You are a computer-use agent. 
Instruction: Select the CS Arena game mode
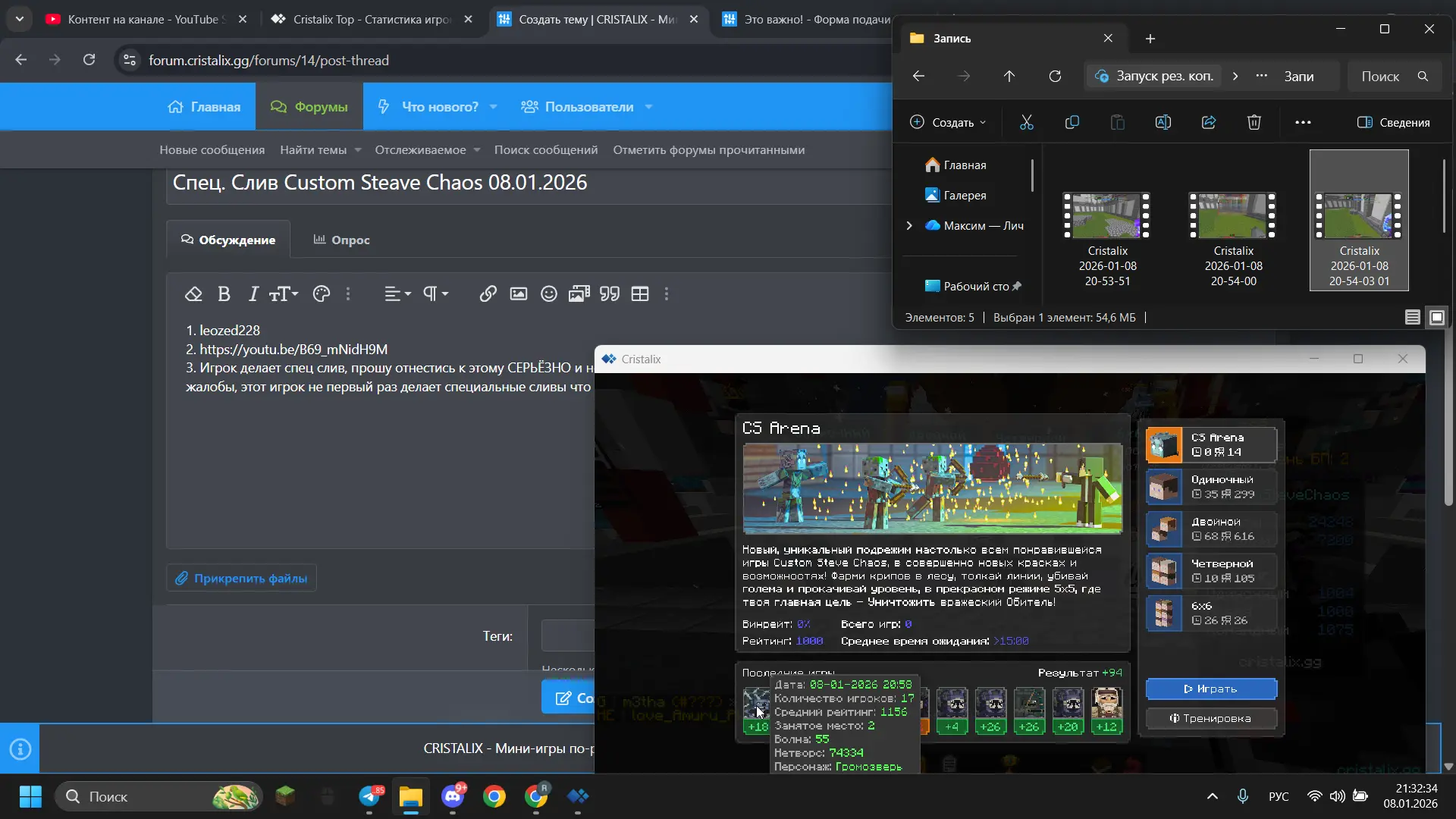1211,445
